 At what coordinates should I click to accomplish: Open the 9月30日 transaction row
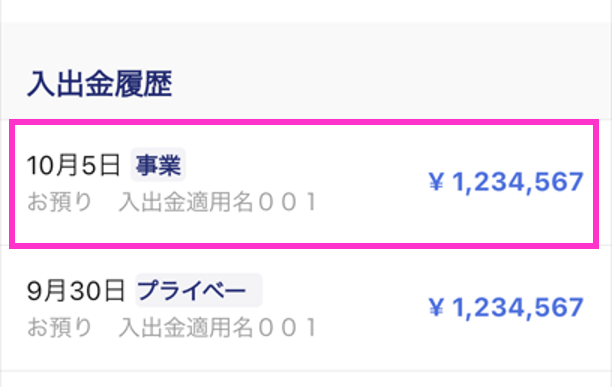click(304, 308)
